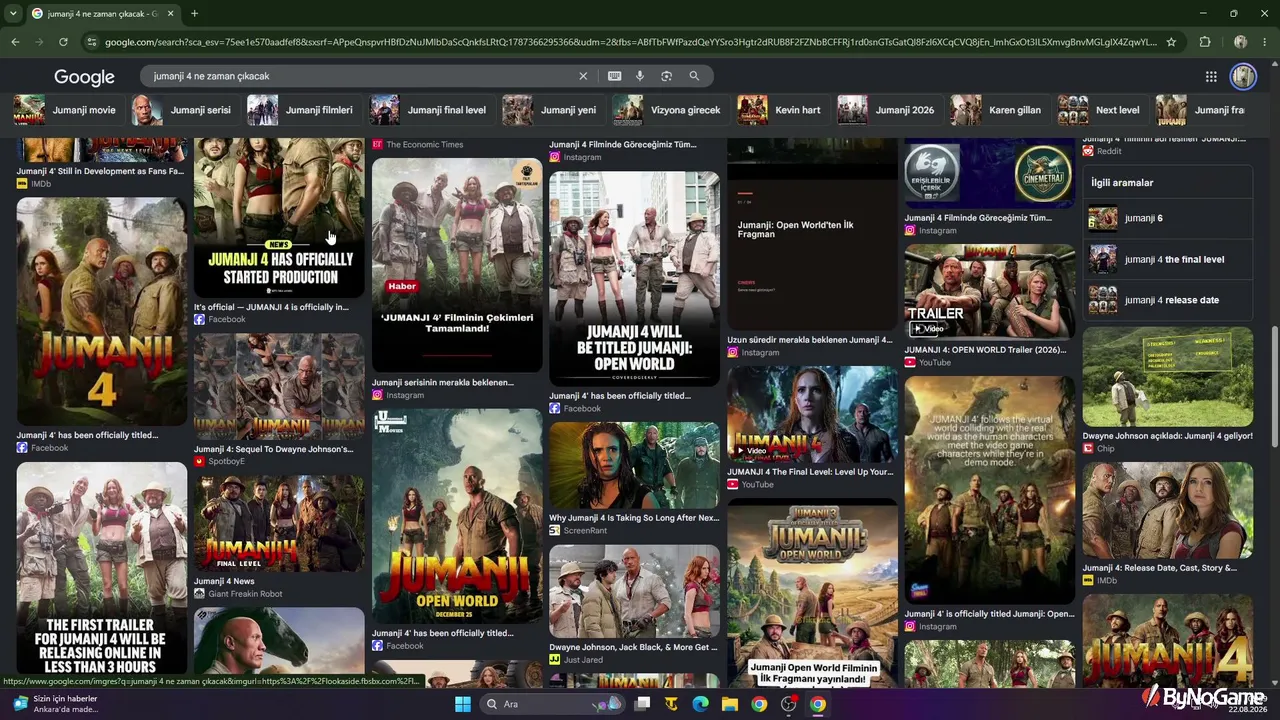Open 'Jumanji 4 Will Be Titled Jumanji: Open World' image
This screenshot has width=1280, height=720.
point(634,278)
